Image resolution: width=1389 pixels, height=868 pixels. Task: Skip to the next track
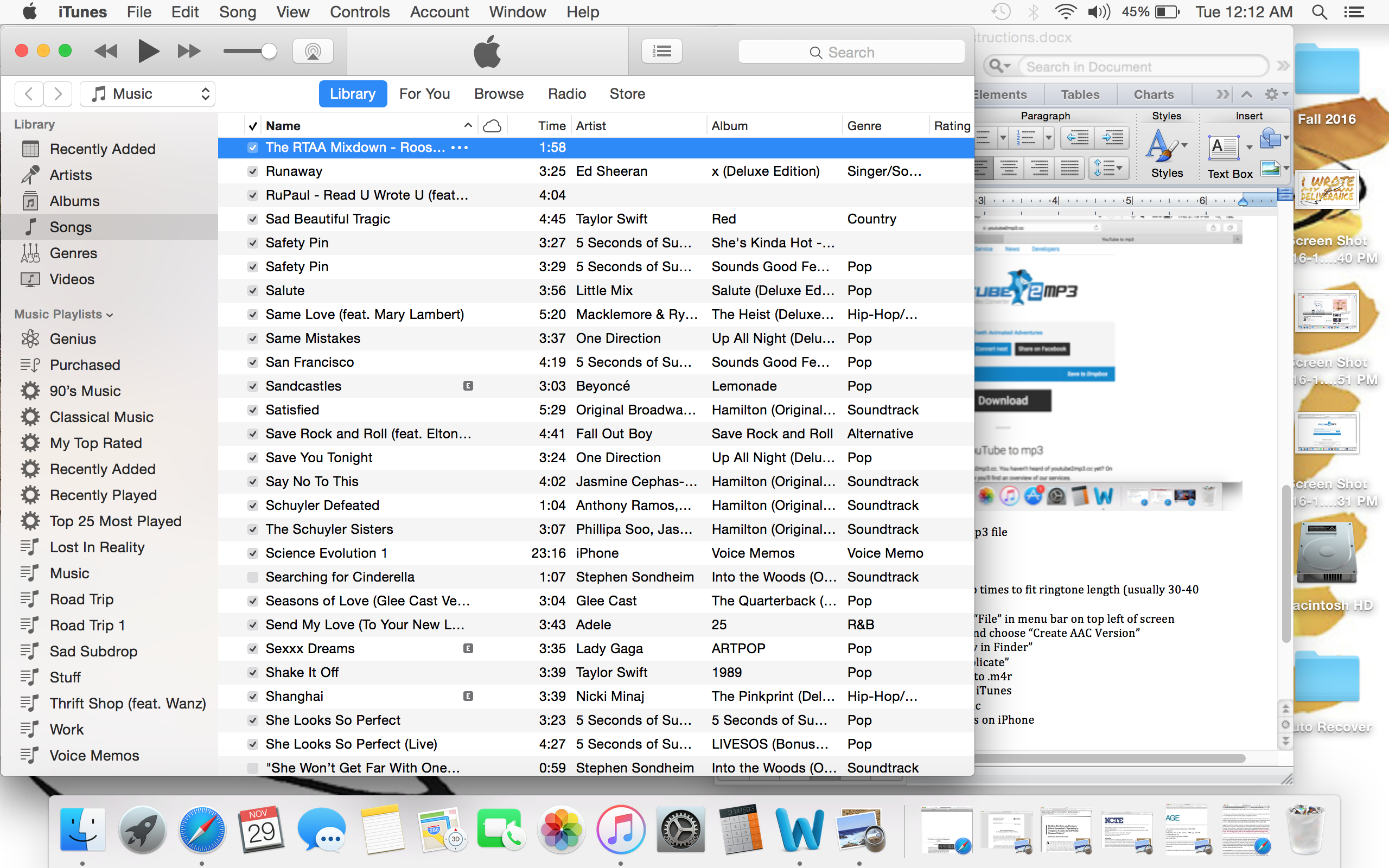[x=188, y=50]
